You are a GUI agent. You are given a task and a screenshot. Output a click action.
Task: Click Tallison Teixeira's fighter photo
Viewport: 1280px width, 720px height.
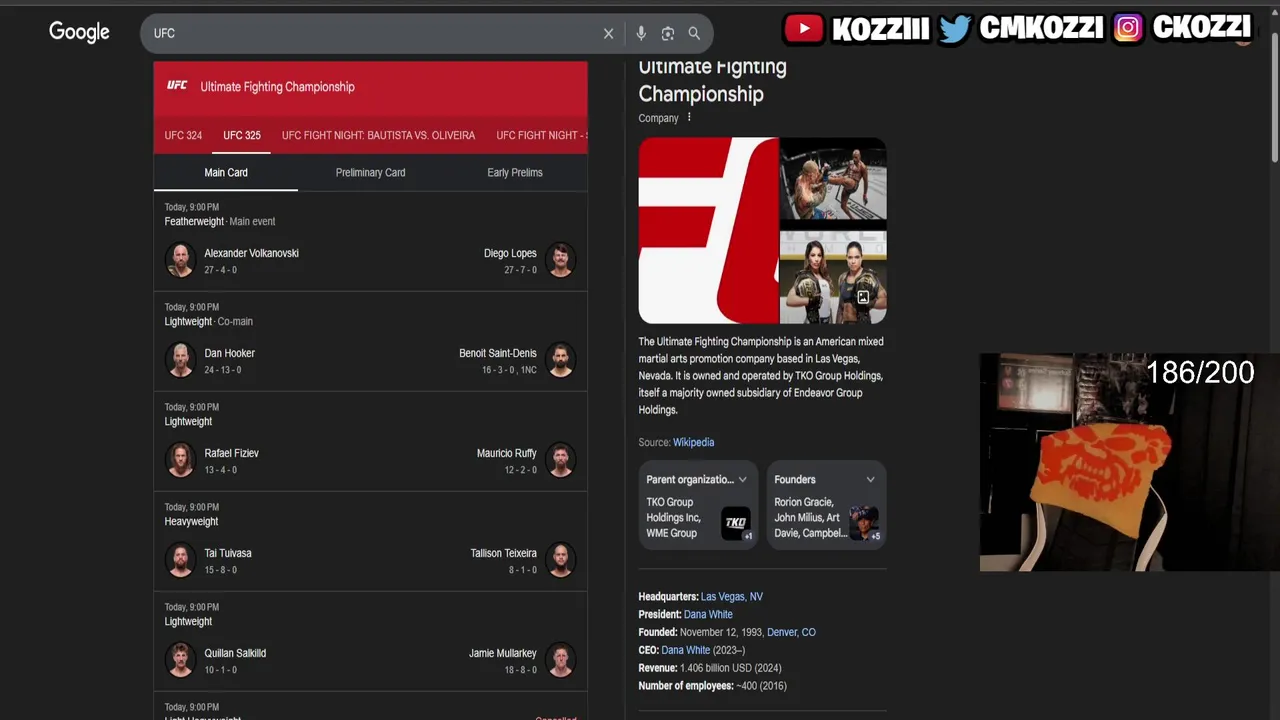tap(561, 560)
